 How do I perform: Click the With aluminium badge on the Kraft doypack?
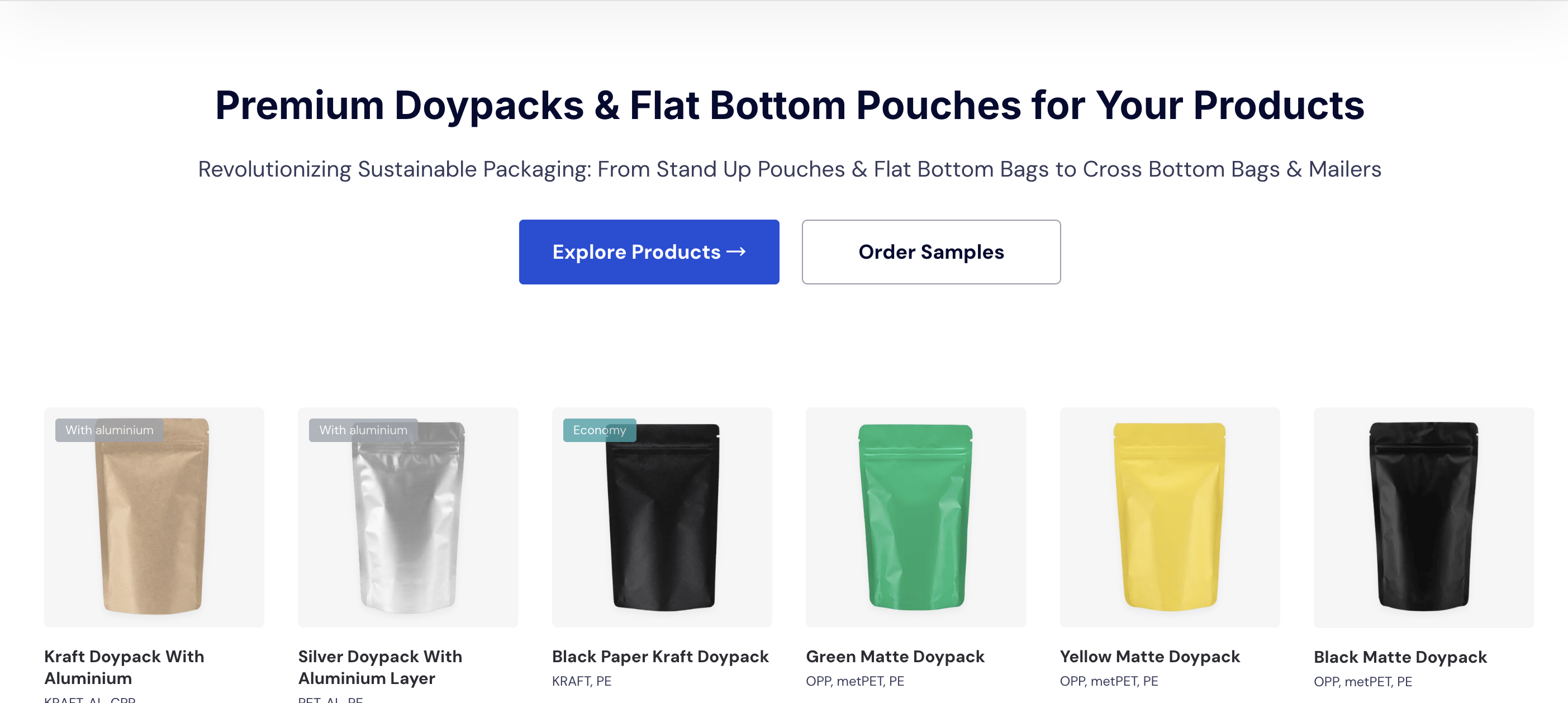click(109, 430)
